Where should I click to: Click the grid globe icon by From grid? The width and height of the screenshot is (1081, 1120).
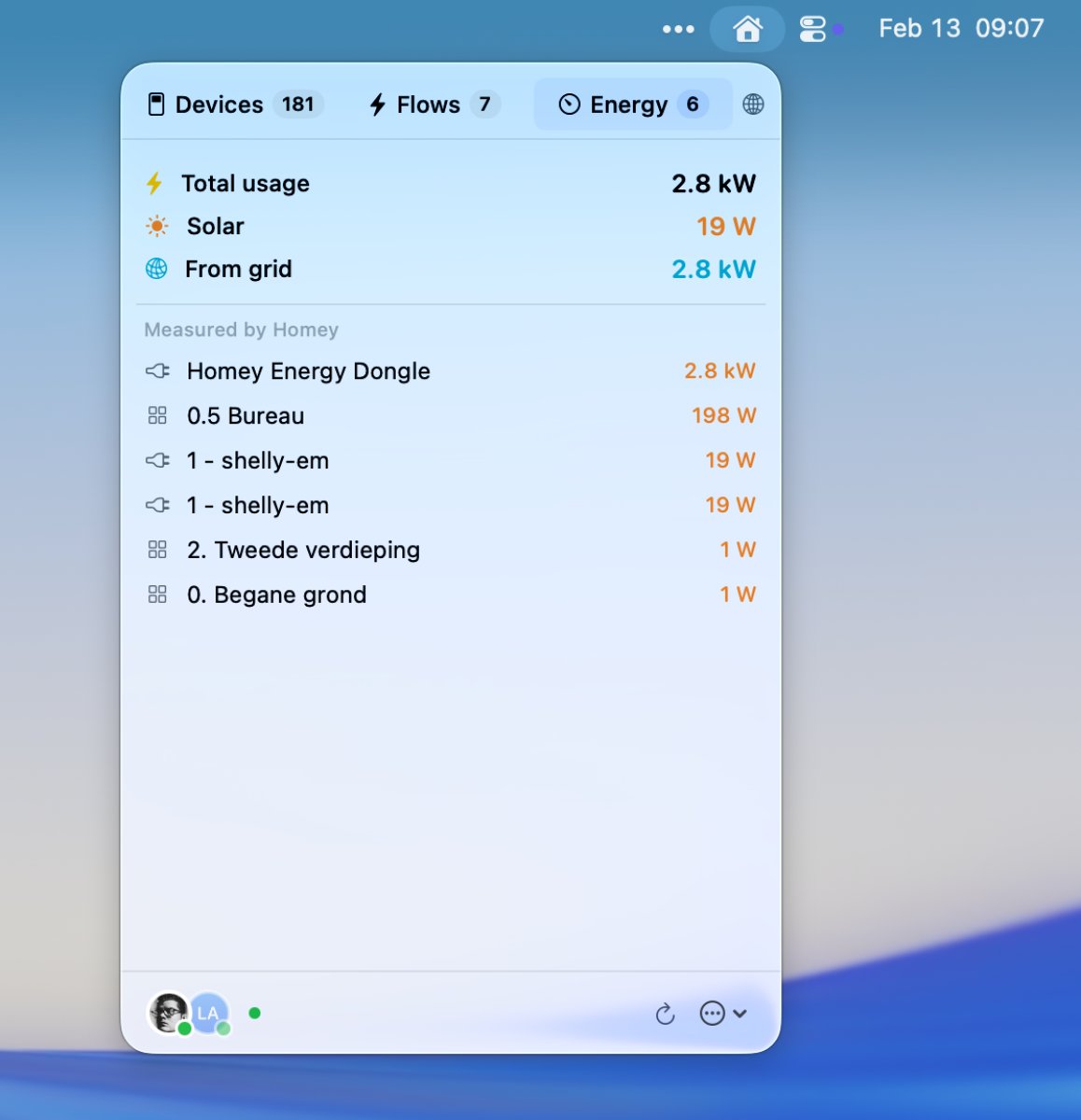[x=157, y=270]
